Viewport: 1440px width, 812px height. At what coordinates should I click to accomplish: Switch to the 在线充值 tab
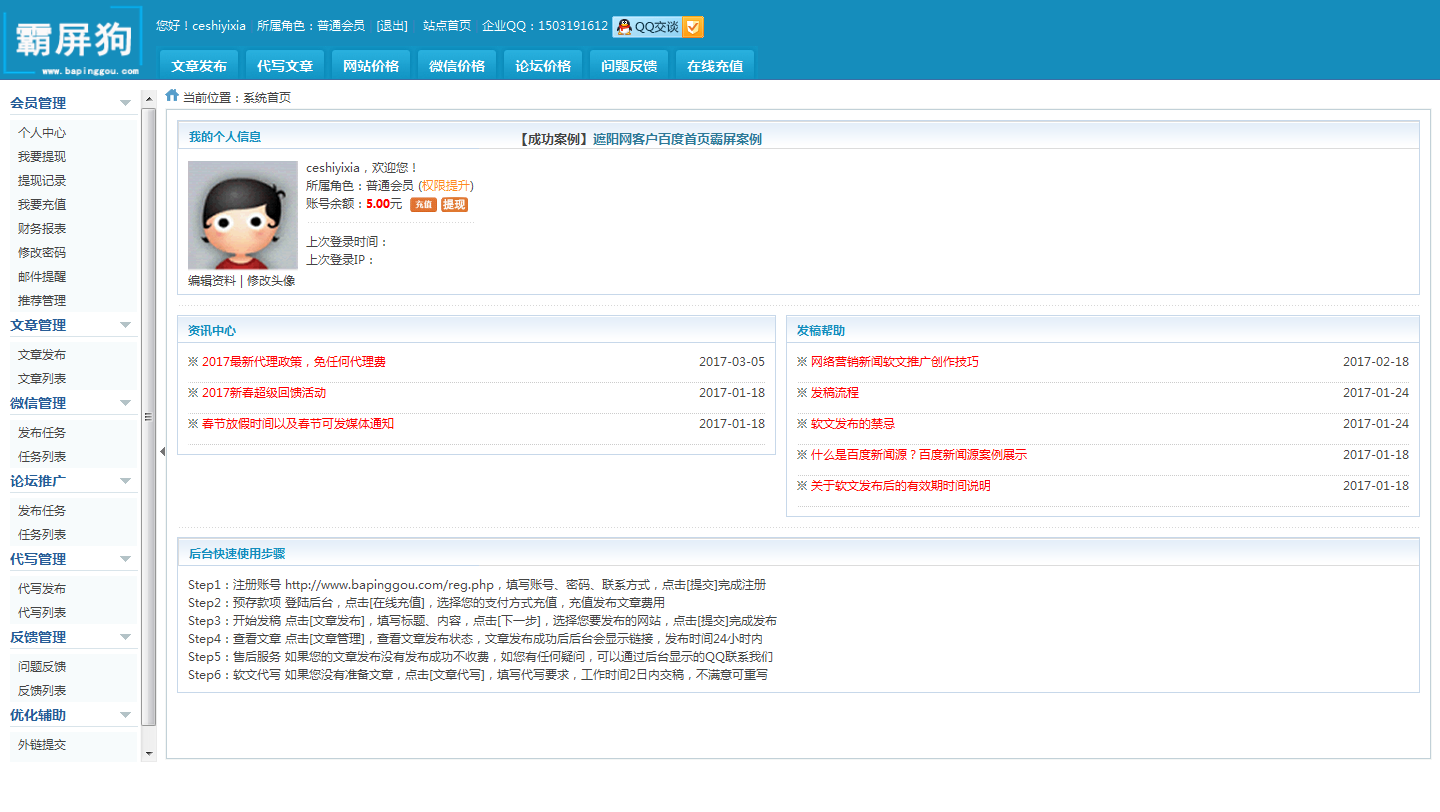pos(715,66)
